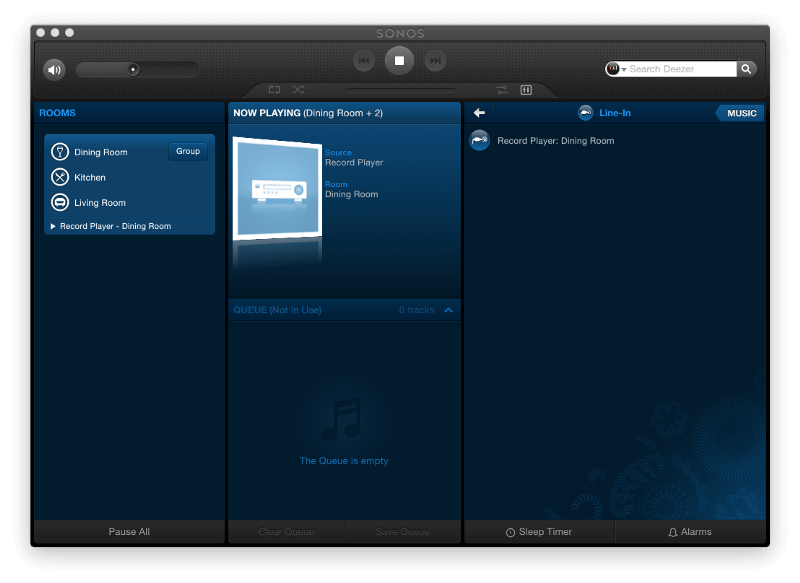This screenshot has height=583, width=800.
Task: Pause all rooms
Action: point(129,531)
